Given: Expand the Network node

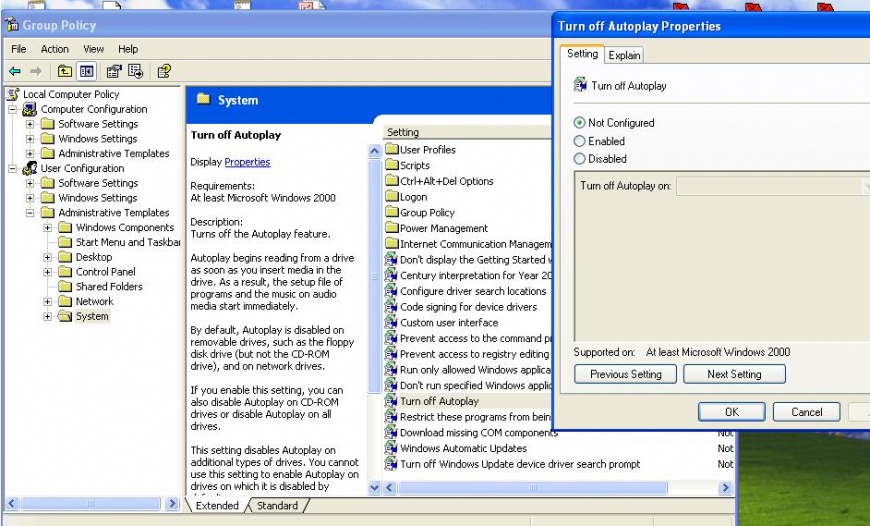Looking at the screenshot, I should tap(48, 301).
